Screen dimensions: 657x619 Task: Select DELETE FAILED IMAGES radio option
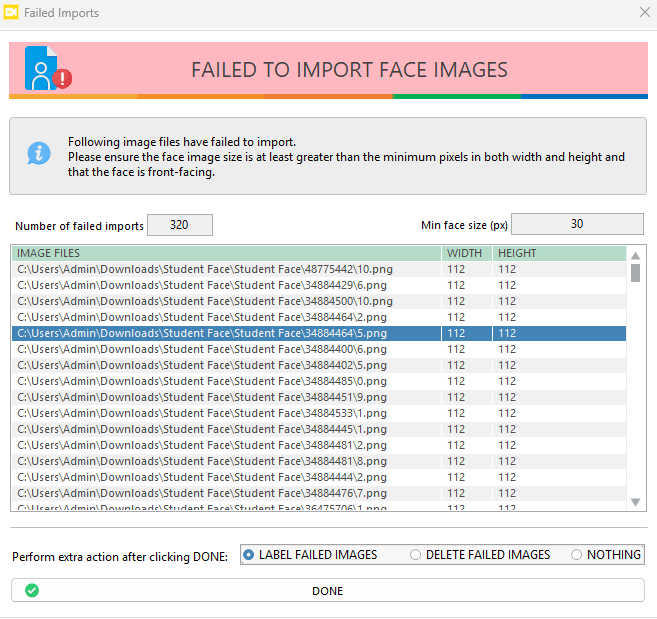click(415, 554)
